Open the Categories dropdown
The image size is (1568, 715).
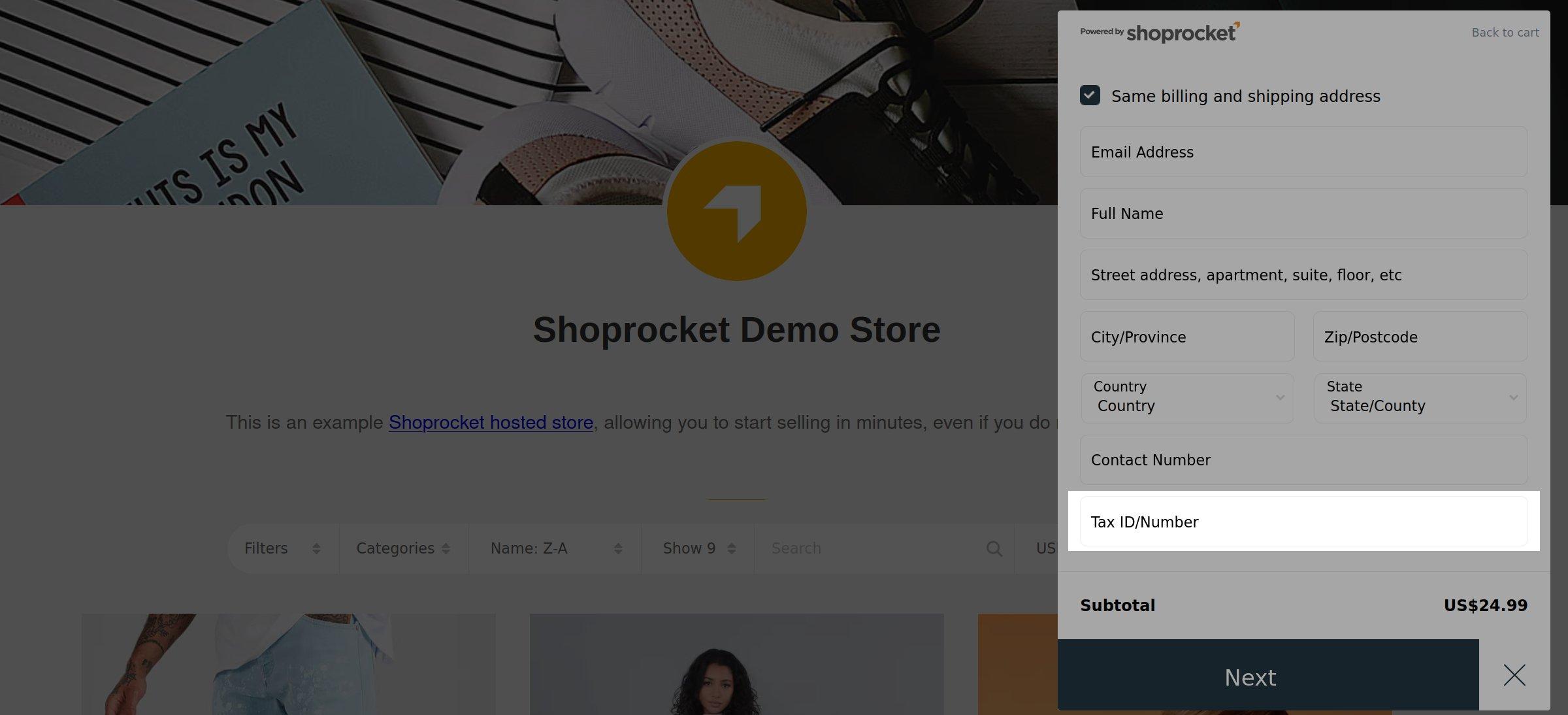point(402,548)
